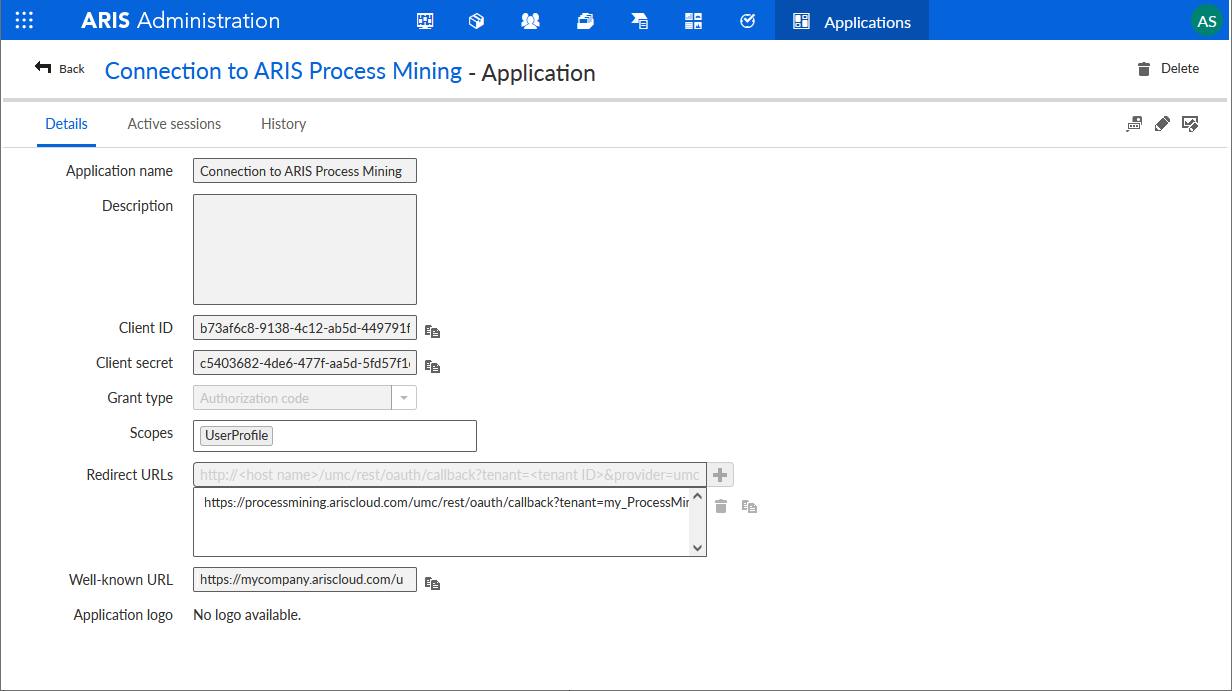Copy the redirect URL to clipboard

tap(749, 507)
